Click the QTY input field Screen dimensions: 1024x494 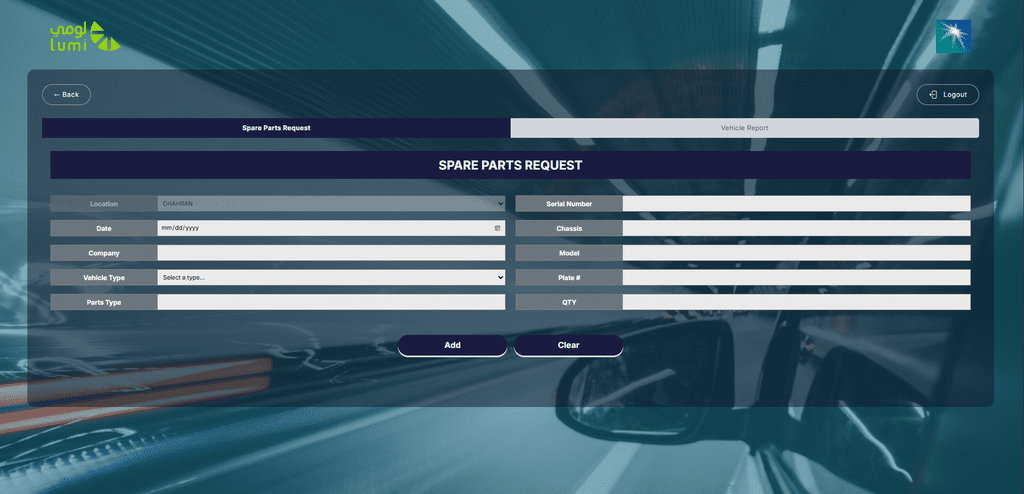click(796, 302)
